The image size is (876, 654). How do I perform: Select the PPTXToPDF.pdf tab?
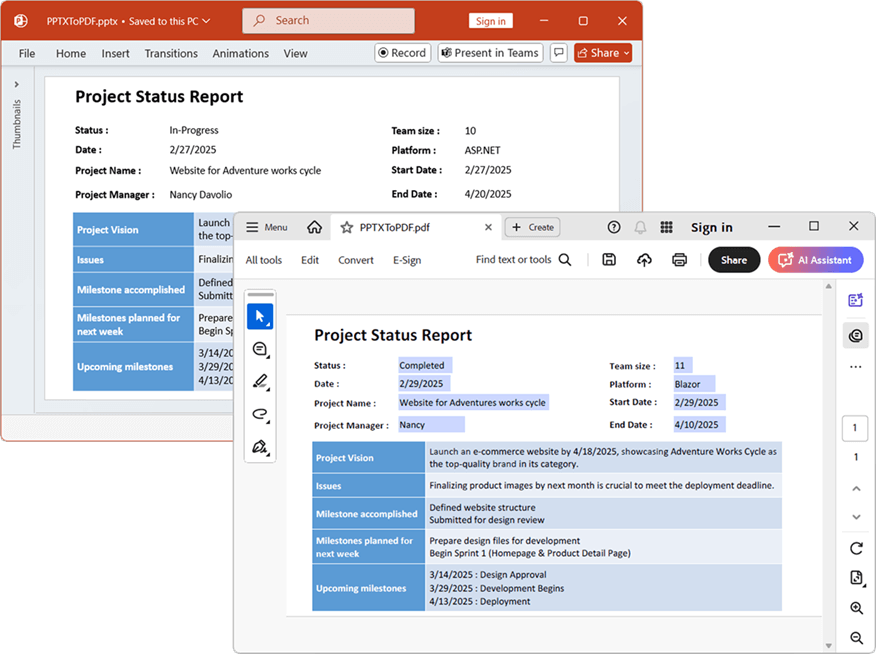click(416, 227)
